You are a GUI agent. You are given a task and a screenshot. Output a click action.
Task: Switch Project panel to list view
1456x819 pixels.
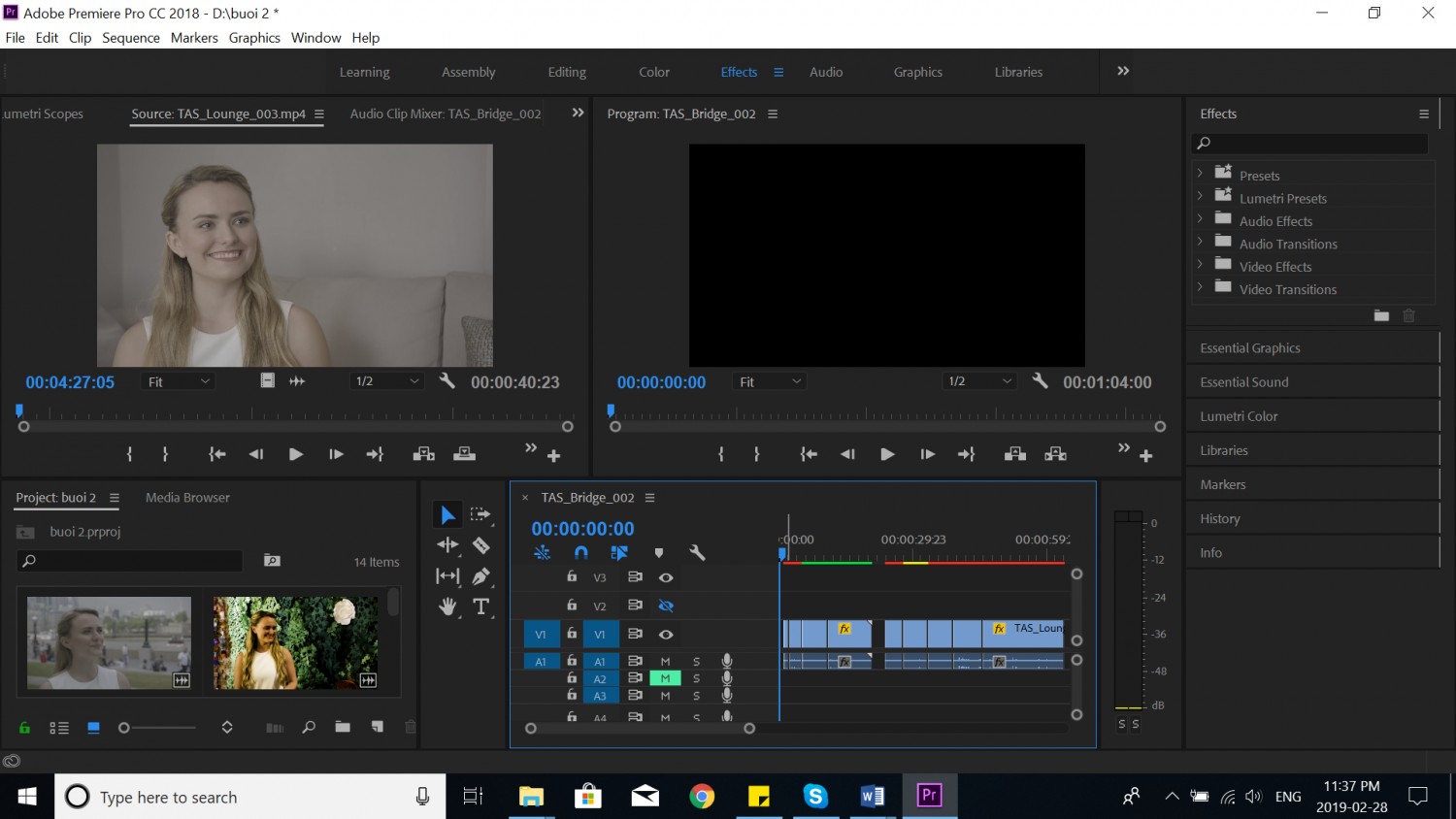tap(59, 728)
